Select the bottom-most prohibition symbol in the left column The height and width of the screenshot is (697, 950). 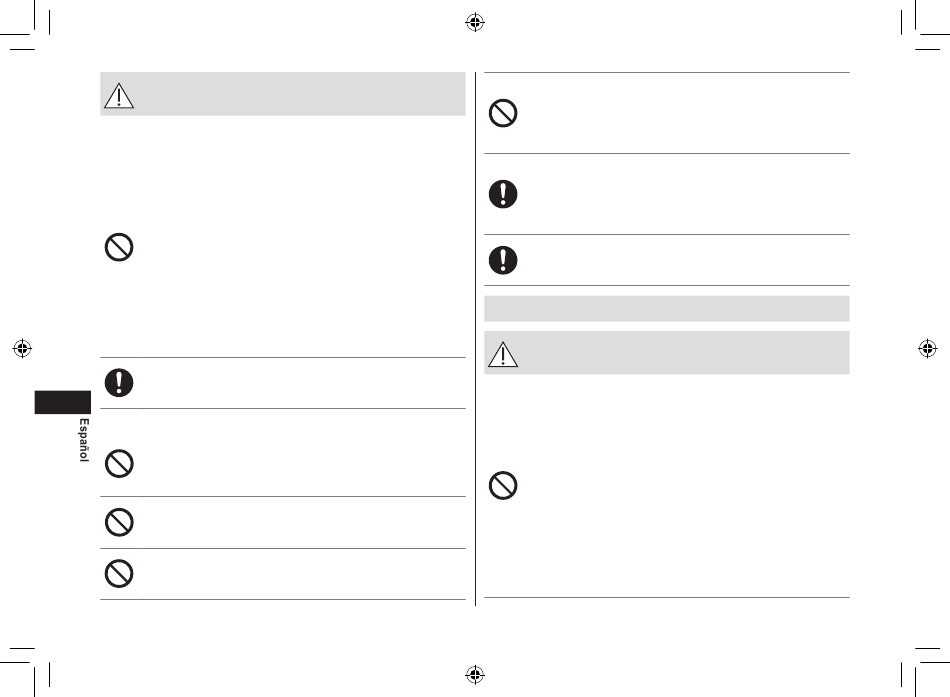coord(119,573)
